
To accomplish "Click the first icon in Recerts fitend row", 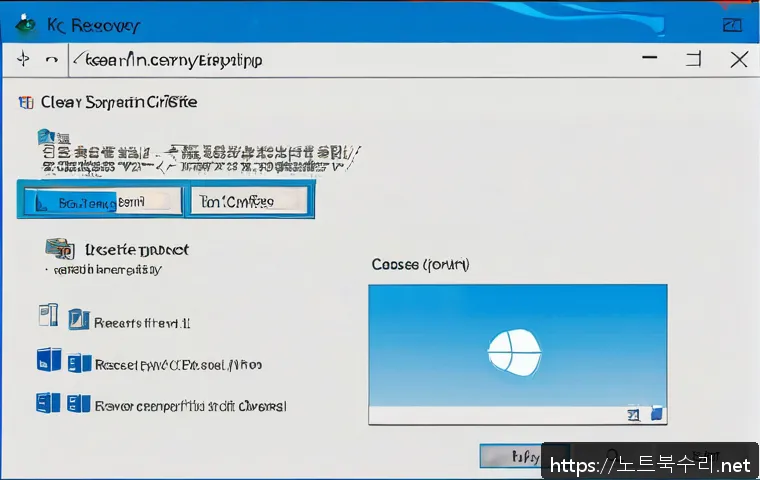I will (x=48, y=315).
